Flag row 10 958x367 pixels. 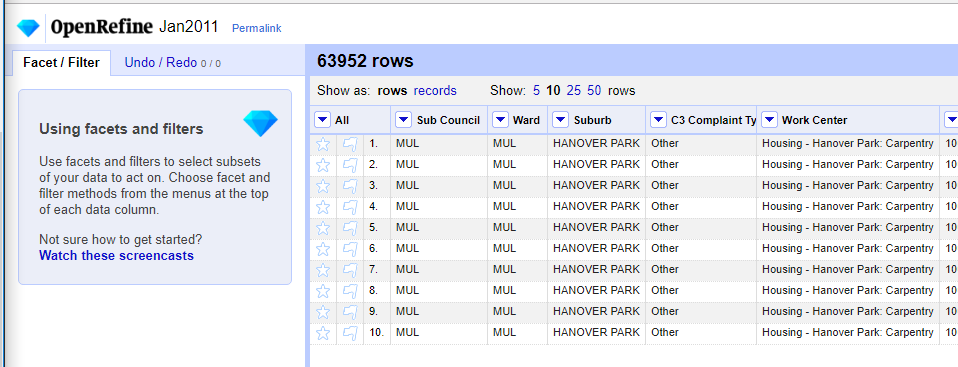point(349,333)
